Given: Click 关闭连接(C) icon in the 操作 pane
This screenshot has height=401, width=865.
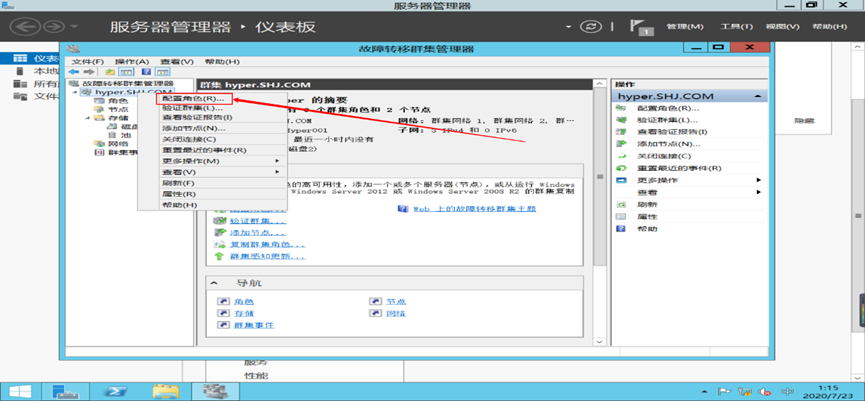Looking at the screenshot, I should (x=621, y=156).
